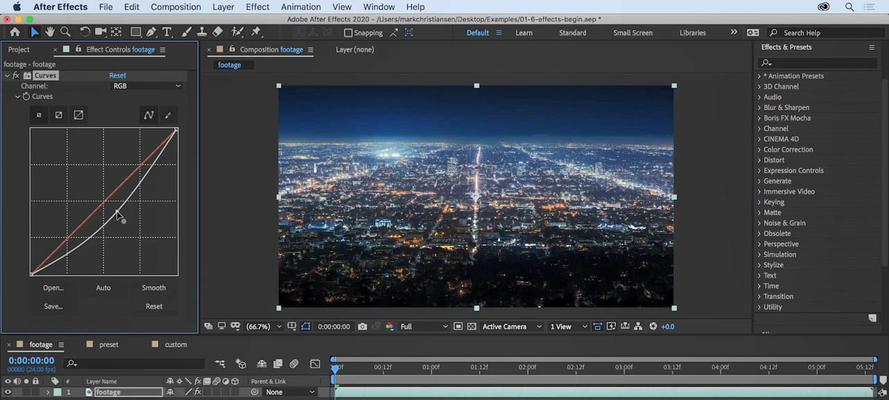Click the exposure value +0.0
Image resolution: width=889 pixels, height=400 pixels.
[668, 327]
